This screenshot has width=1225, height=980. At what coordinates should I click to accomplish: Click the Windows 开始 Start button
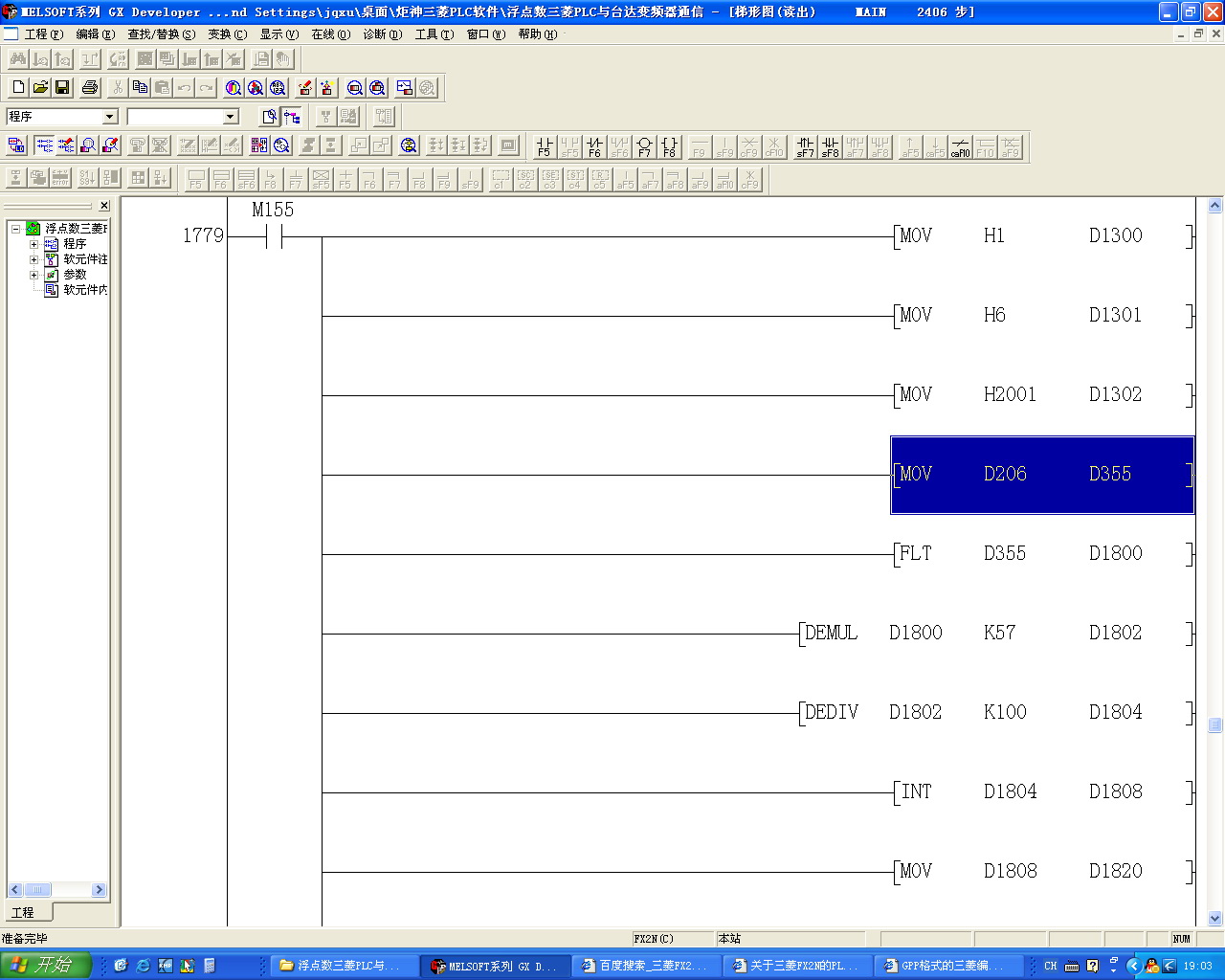[46, 966]
